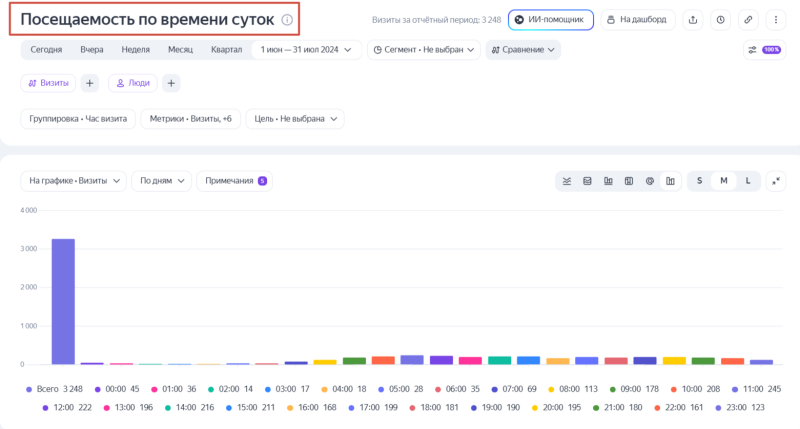
Task: Collapse the chart with the arrows icon
Action: point(776,181)
